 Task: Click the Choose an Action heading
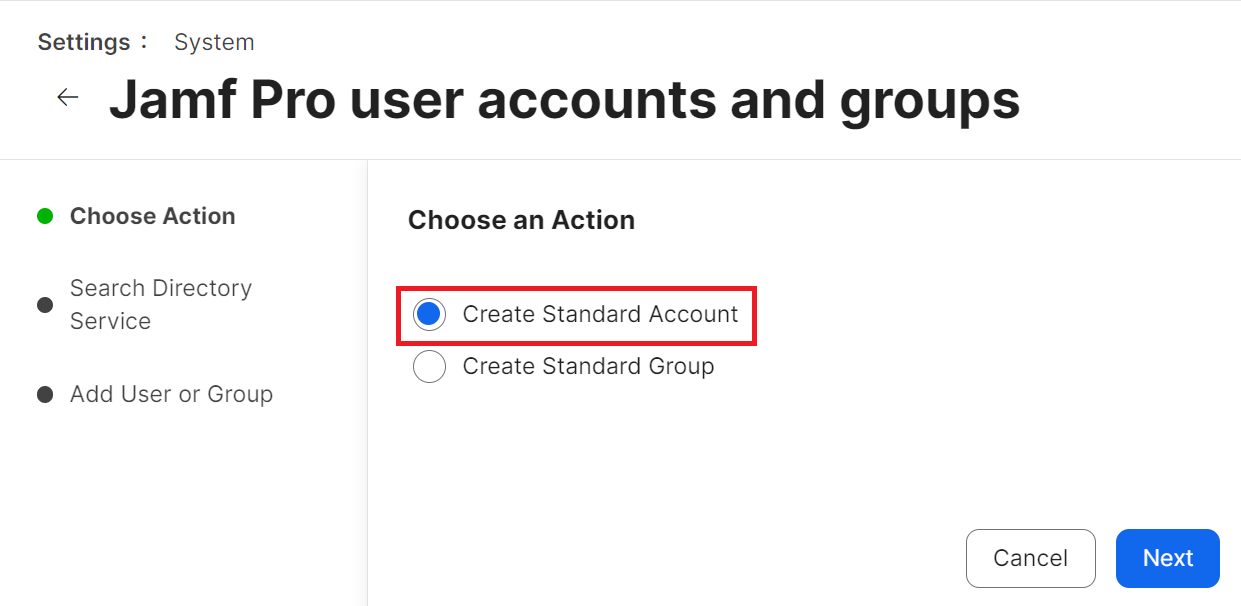click(521, 220)
